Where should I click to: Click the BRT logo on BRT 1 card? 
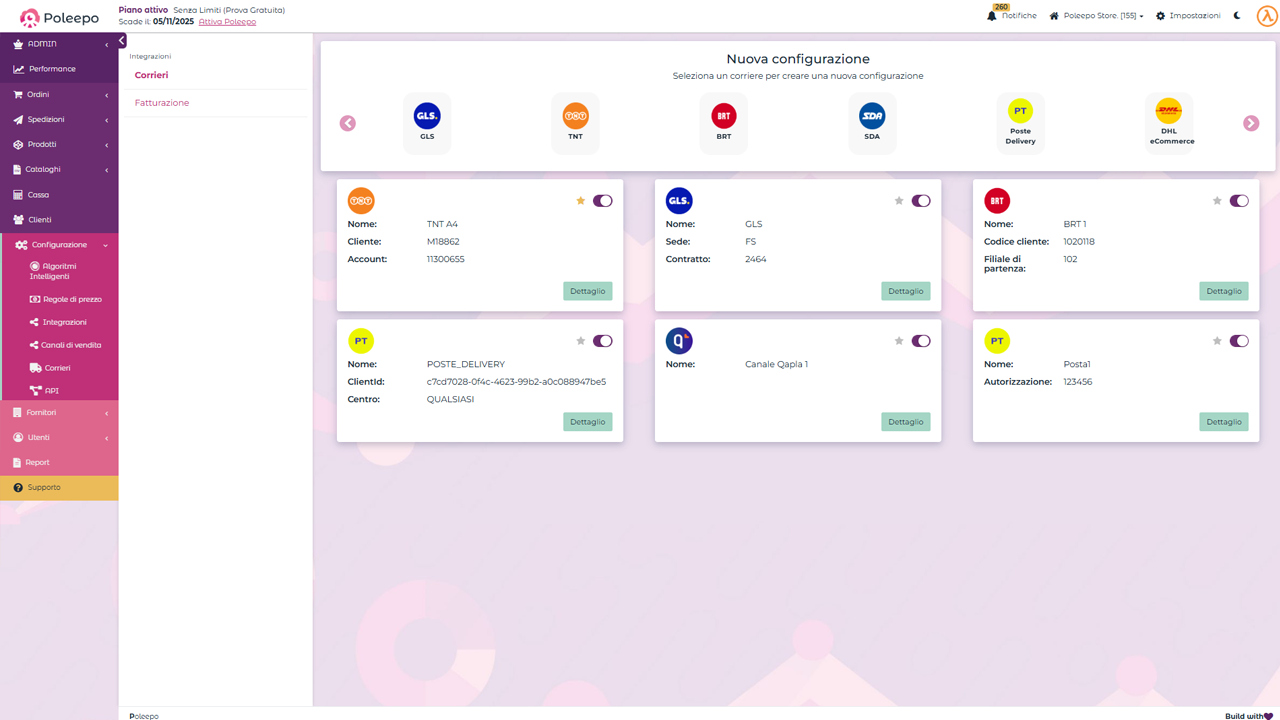997,201
